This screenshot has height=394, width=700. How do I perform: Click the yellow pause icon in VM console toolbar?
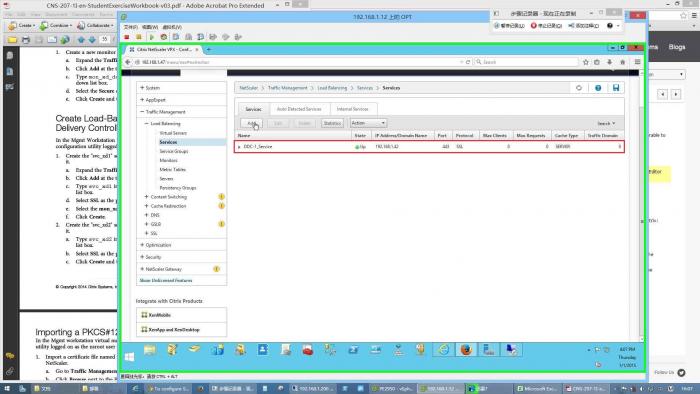(x=139, y=37)
